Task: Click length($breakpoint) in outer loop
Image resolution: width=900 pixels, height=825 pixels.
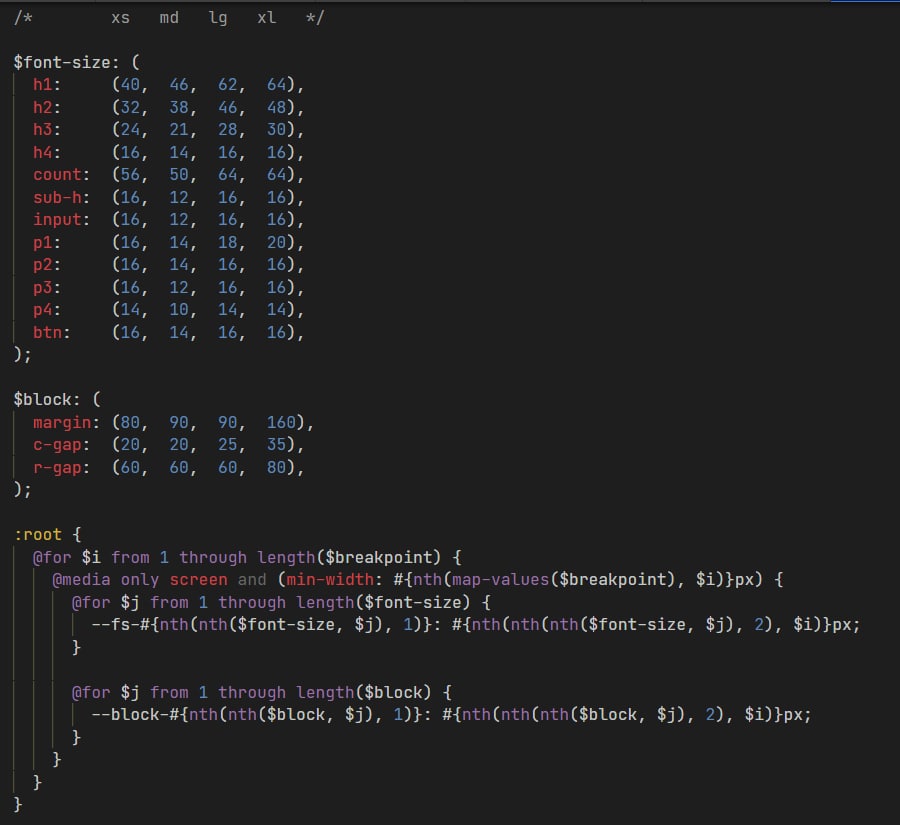Action: [349, 557]
